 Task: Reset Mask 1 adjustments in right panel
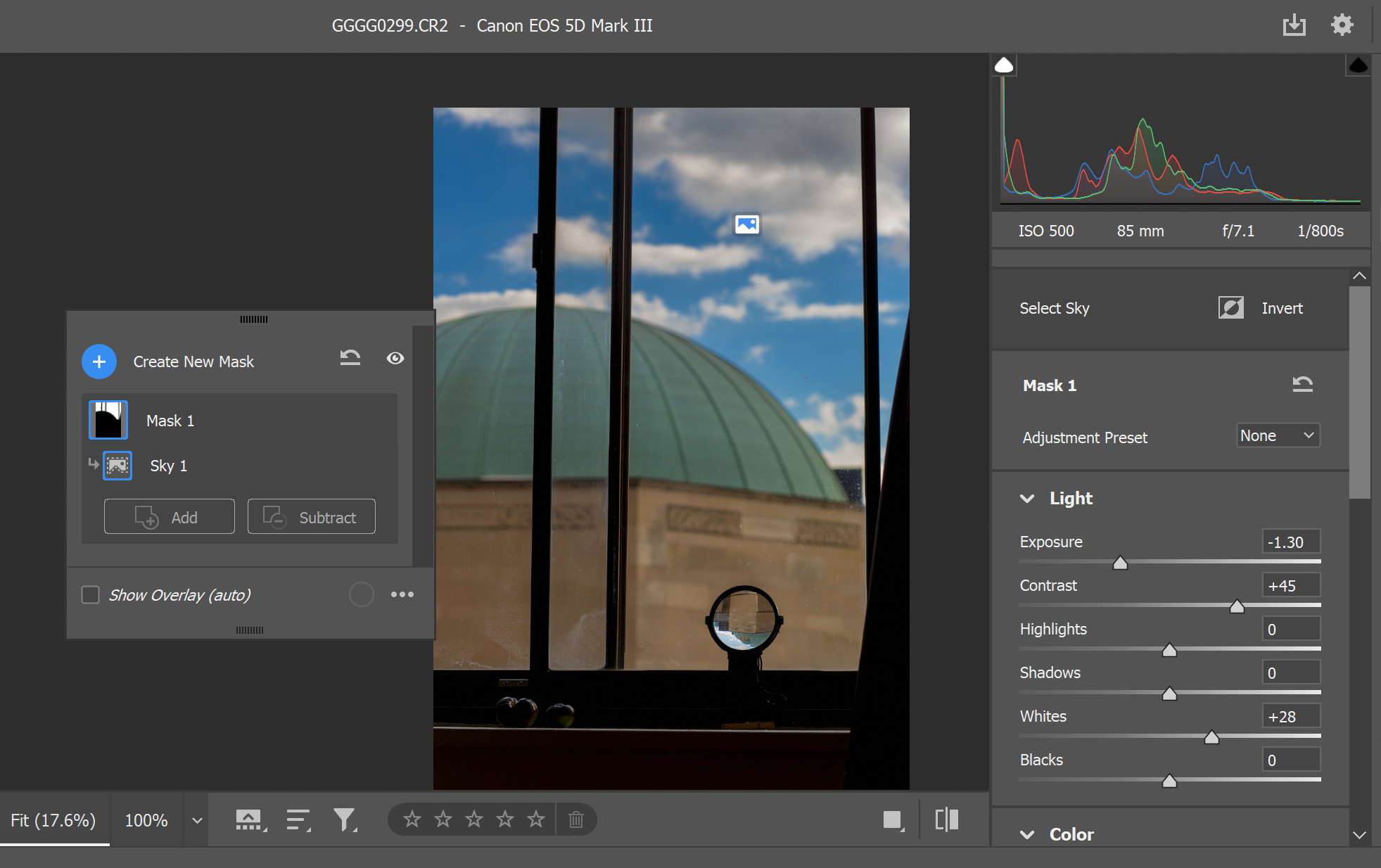tap(1302, 384)
